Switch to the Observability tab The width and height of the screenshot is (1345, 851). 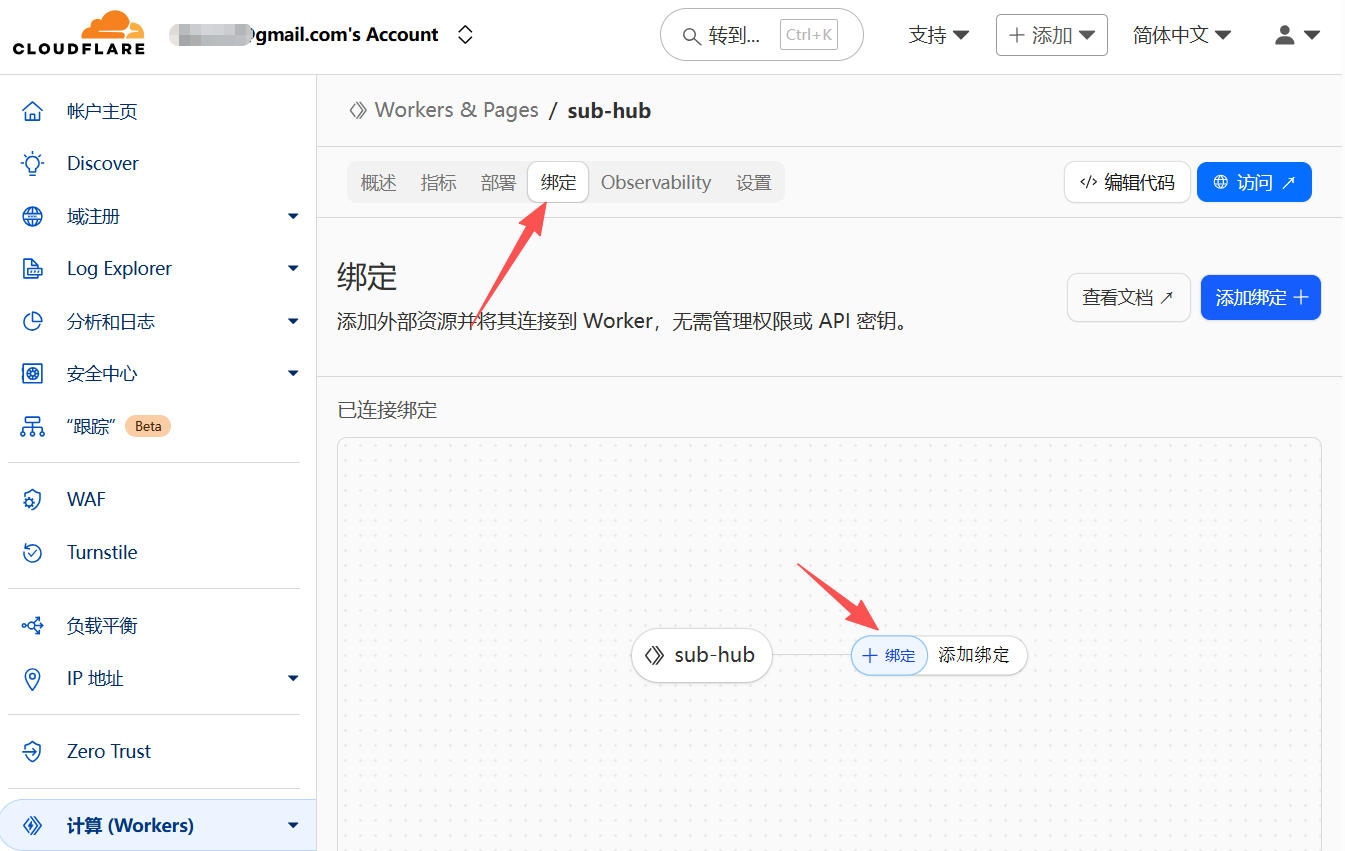pyautogui.click(x=655, y=183)
